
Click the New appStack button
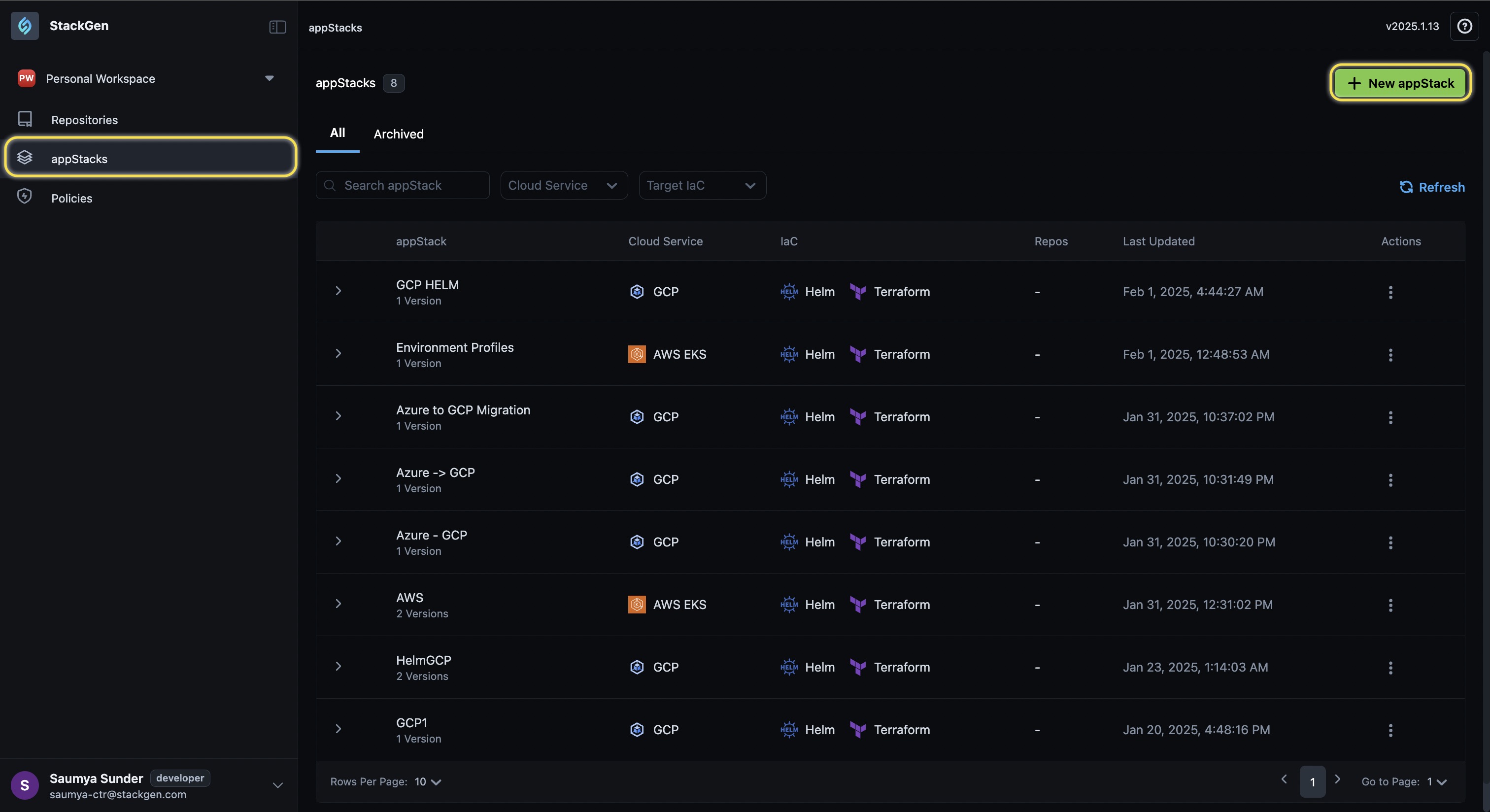1400,83
